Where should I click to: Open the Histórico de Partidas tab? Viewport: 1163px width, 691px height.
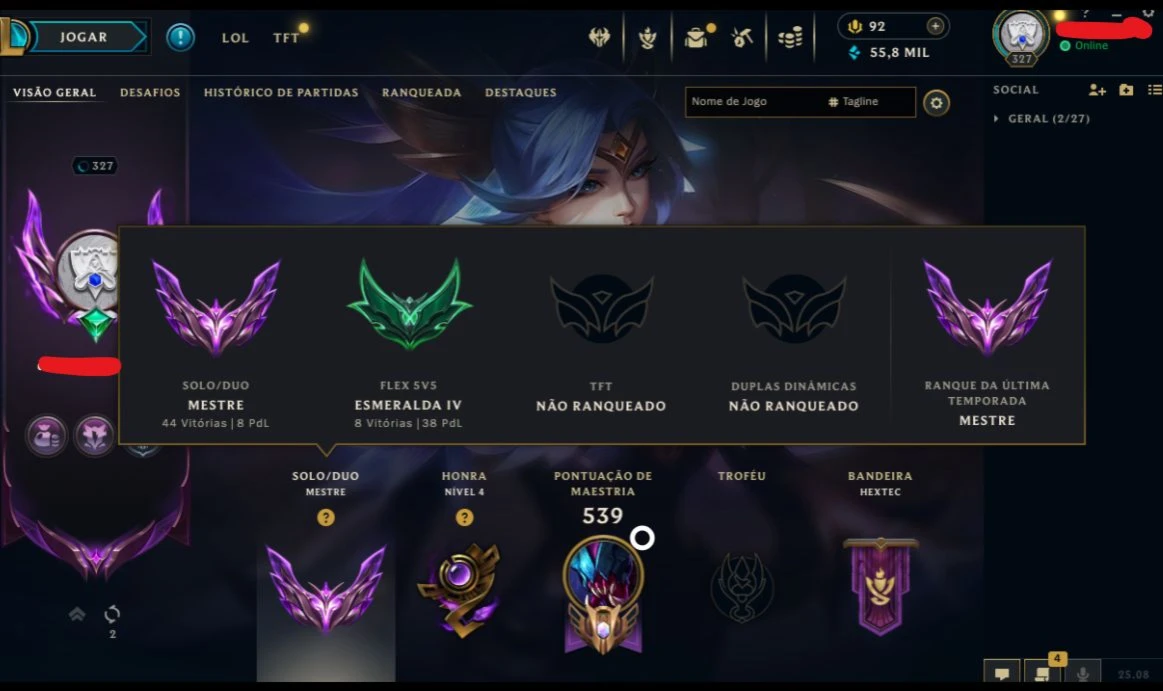281,93
